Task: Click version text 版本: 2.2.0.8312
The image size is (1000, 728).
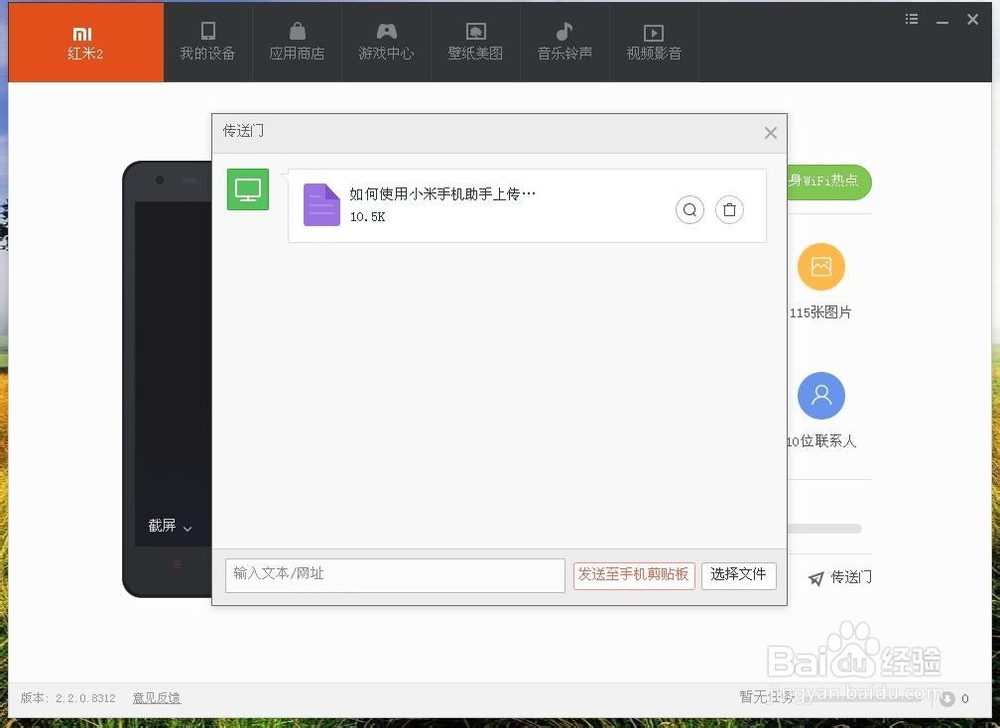Action: (x=68, y=698)
